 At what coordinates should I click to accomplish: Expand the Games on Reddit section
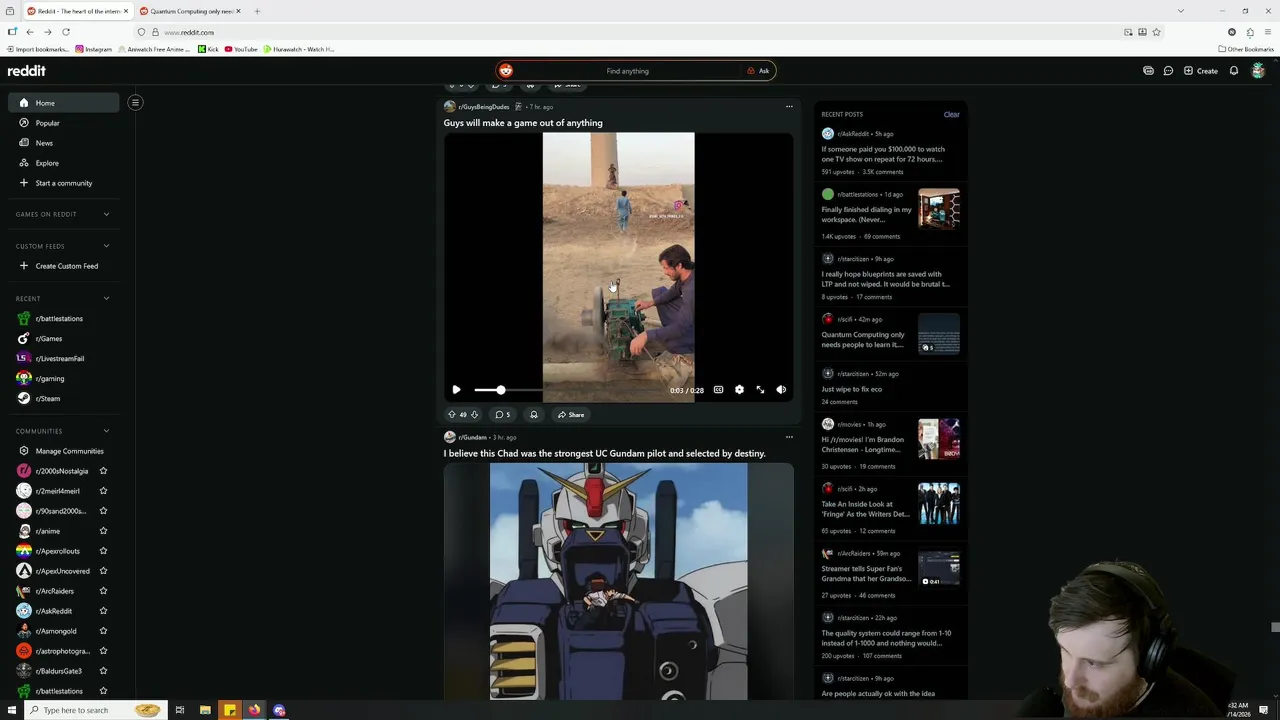(x=64, y=214)
